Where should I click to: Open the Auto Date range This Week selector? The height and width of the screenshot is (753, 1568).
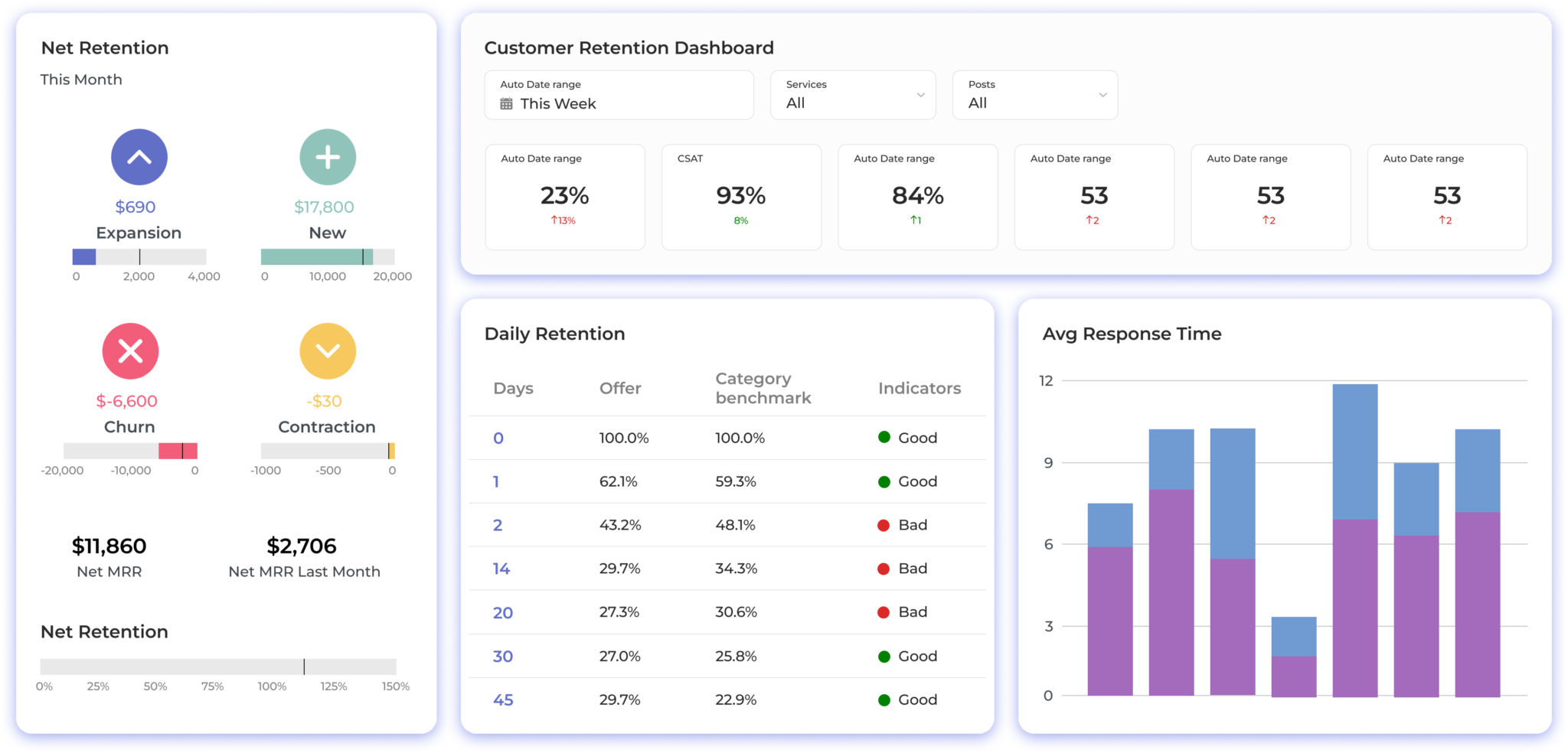pos(619,95)
